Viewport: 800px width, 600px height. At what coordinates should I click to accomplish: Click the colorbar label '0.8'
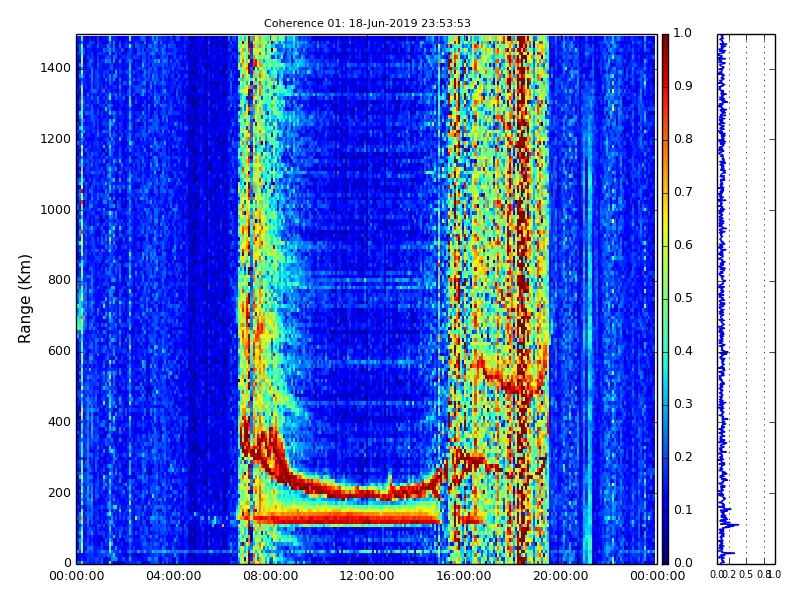(683, 139)
